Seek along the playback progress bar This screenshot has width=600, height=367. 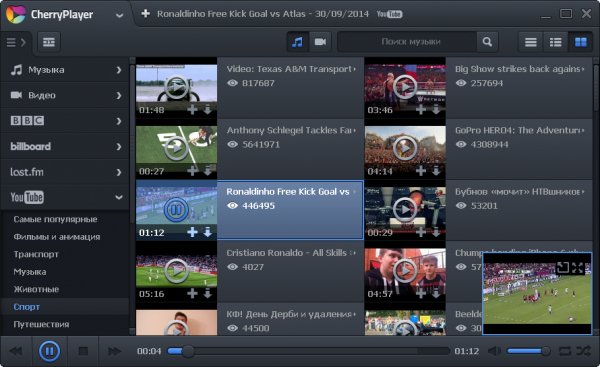click(308, 351)
